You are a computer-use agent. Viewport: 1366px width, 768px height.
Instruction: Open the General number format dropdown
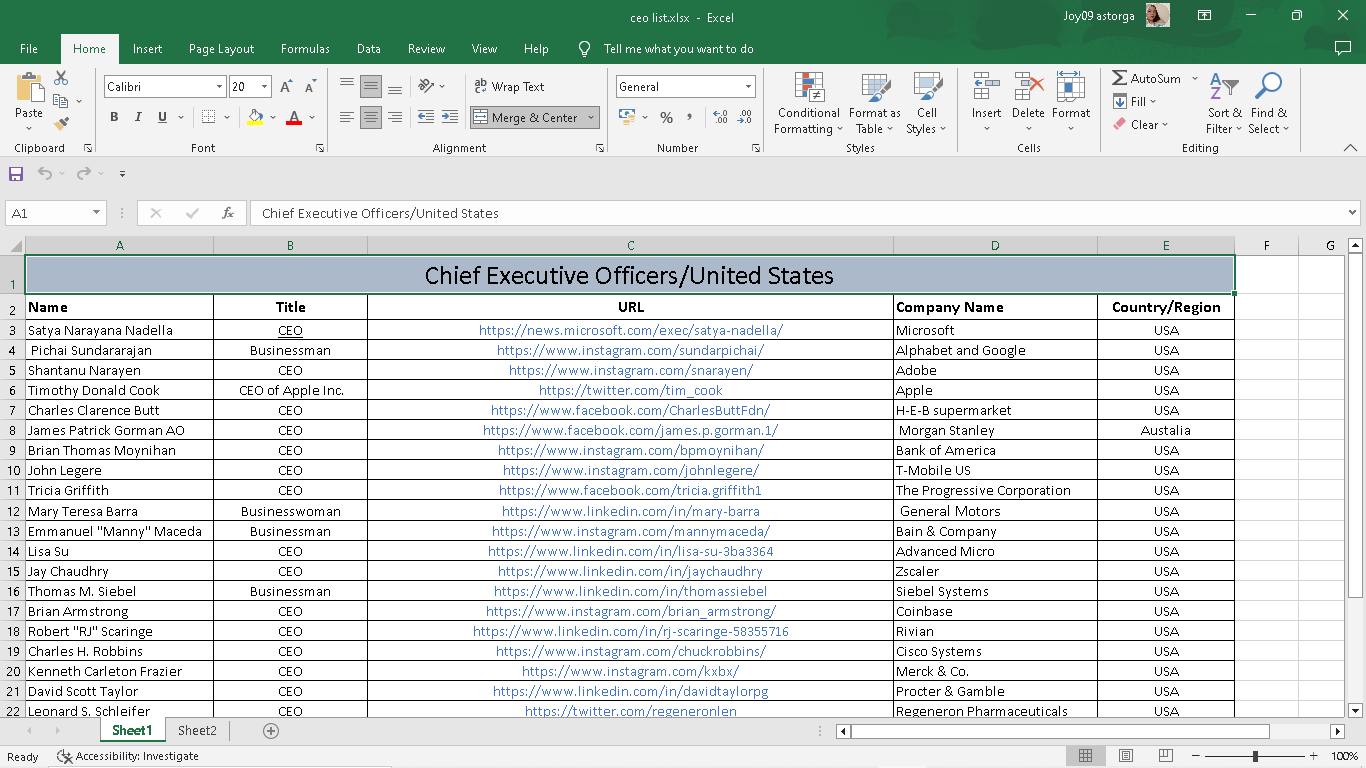[747, 87]
